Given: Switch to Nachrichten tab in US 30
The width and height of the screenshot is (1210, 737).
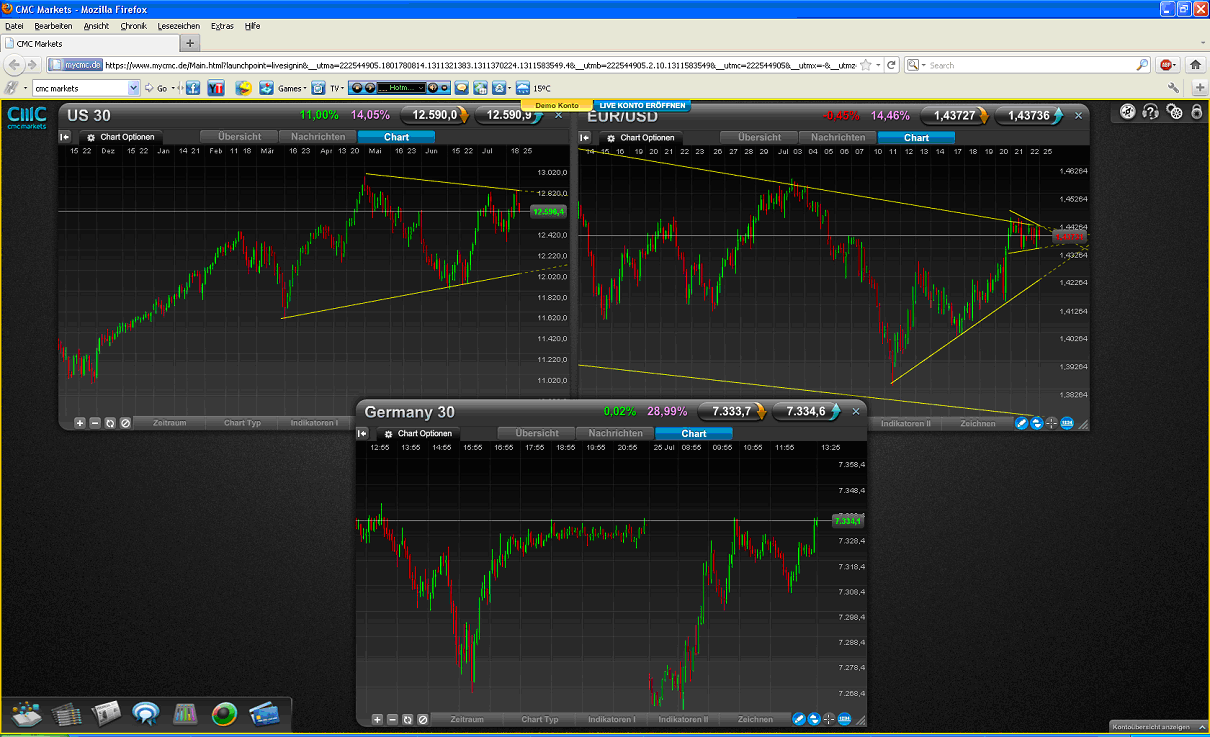Looking at the screenshot, I should [x=318, y=137].
